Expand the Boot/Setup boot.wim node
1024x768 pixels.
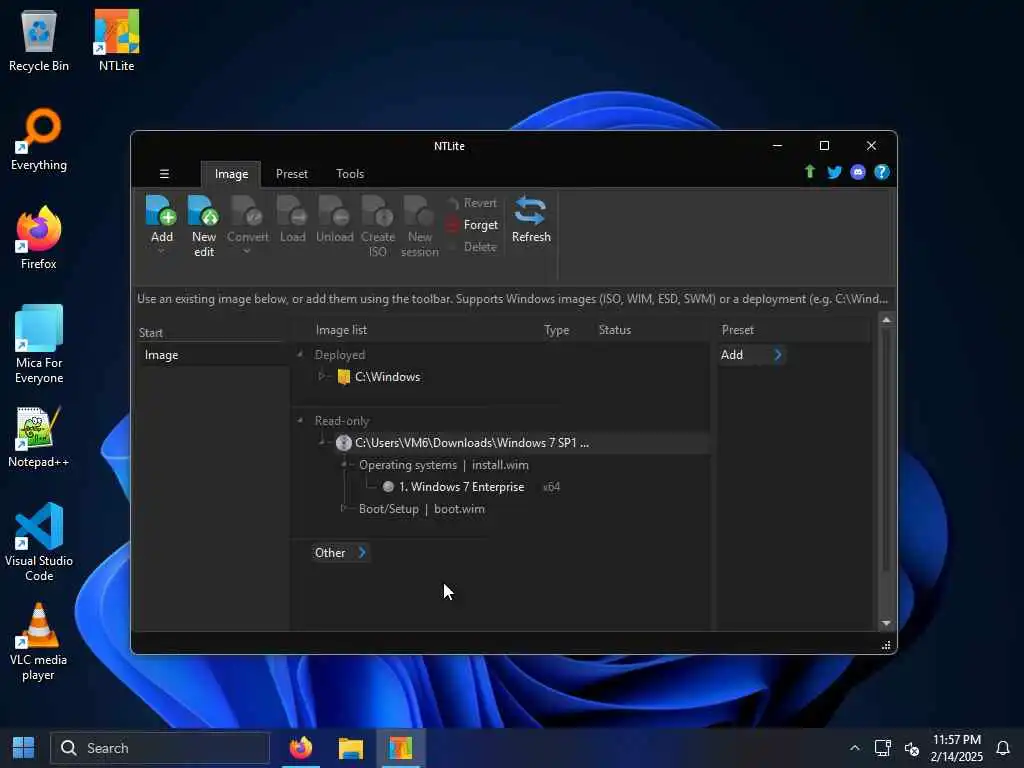pyautogui.click(x=343, y=508)
